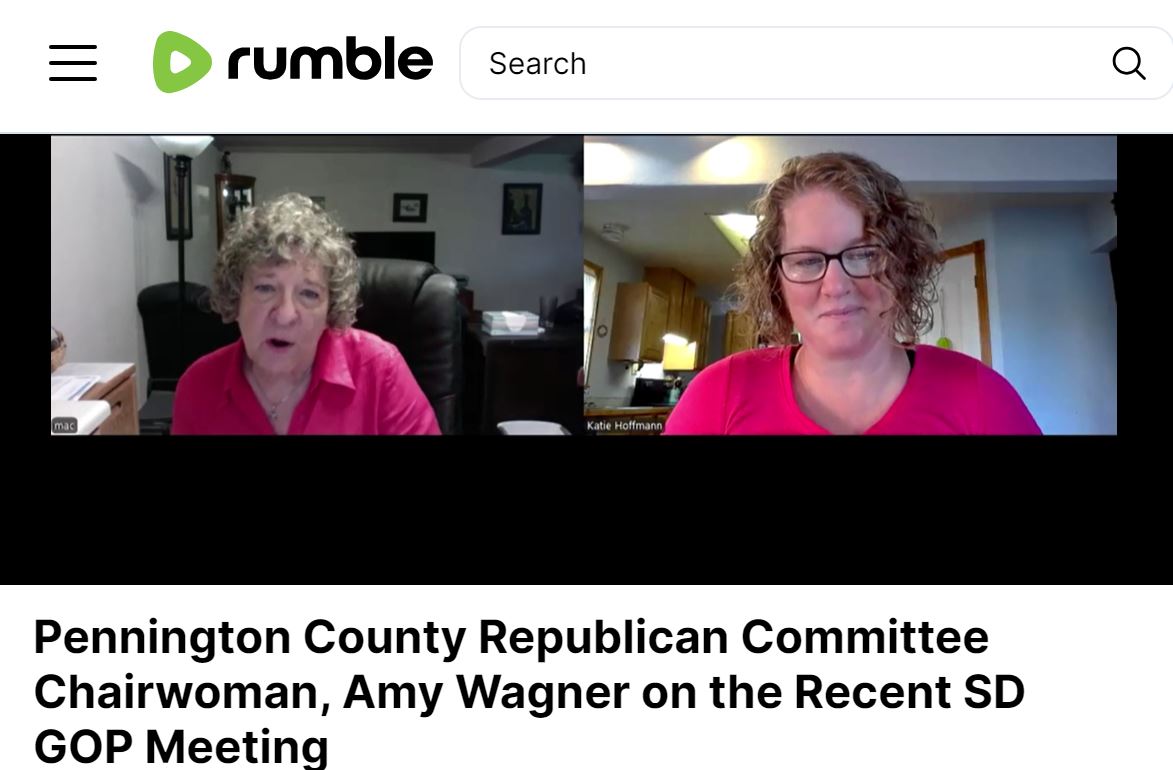The height and width of the screenshot is (770, 1173).
Task: Click the black letterbox bar left of video
Action: click(x=25, y=284)
